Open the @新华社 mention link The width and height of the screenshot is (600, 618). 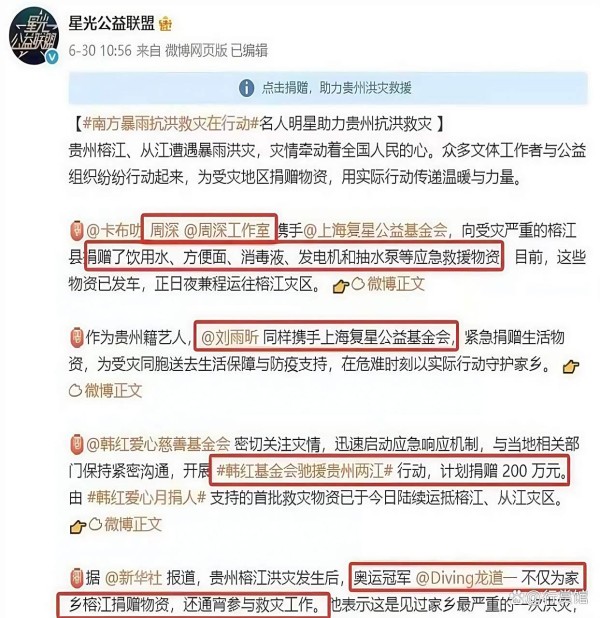pyautogui.click(x=134, y=578)
